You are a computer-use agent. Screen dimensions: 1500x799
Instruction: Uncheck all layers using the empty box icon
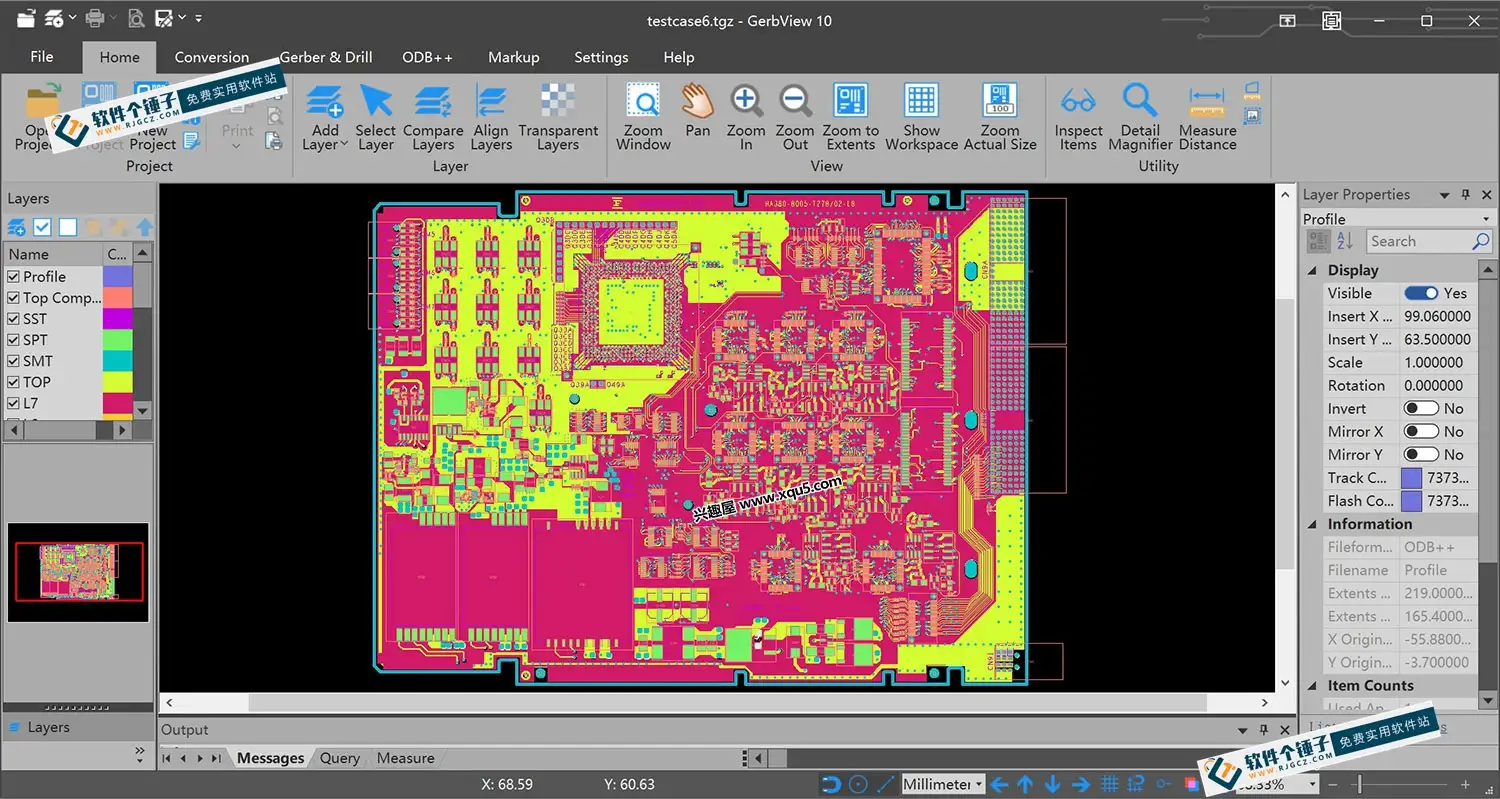[67, 227]
